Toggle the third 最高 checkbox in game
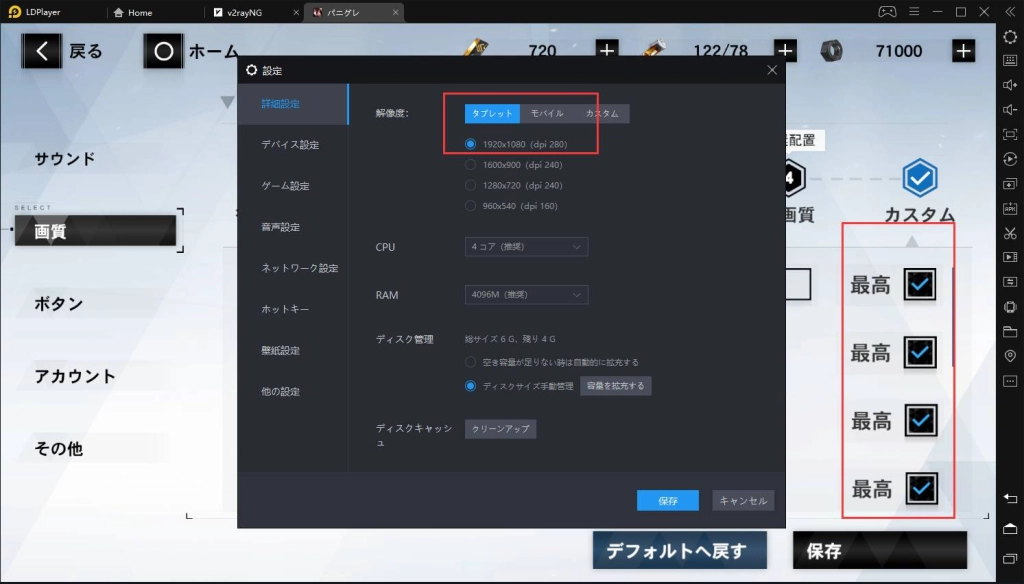The image size is (1024, 584). click(x=921, y=420)
